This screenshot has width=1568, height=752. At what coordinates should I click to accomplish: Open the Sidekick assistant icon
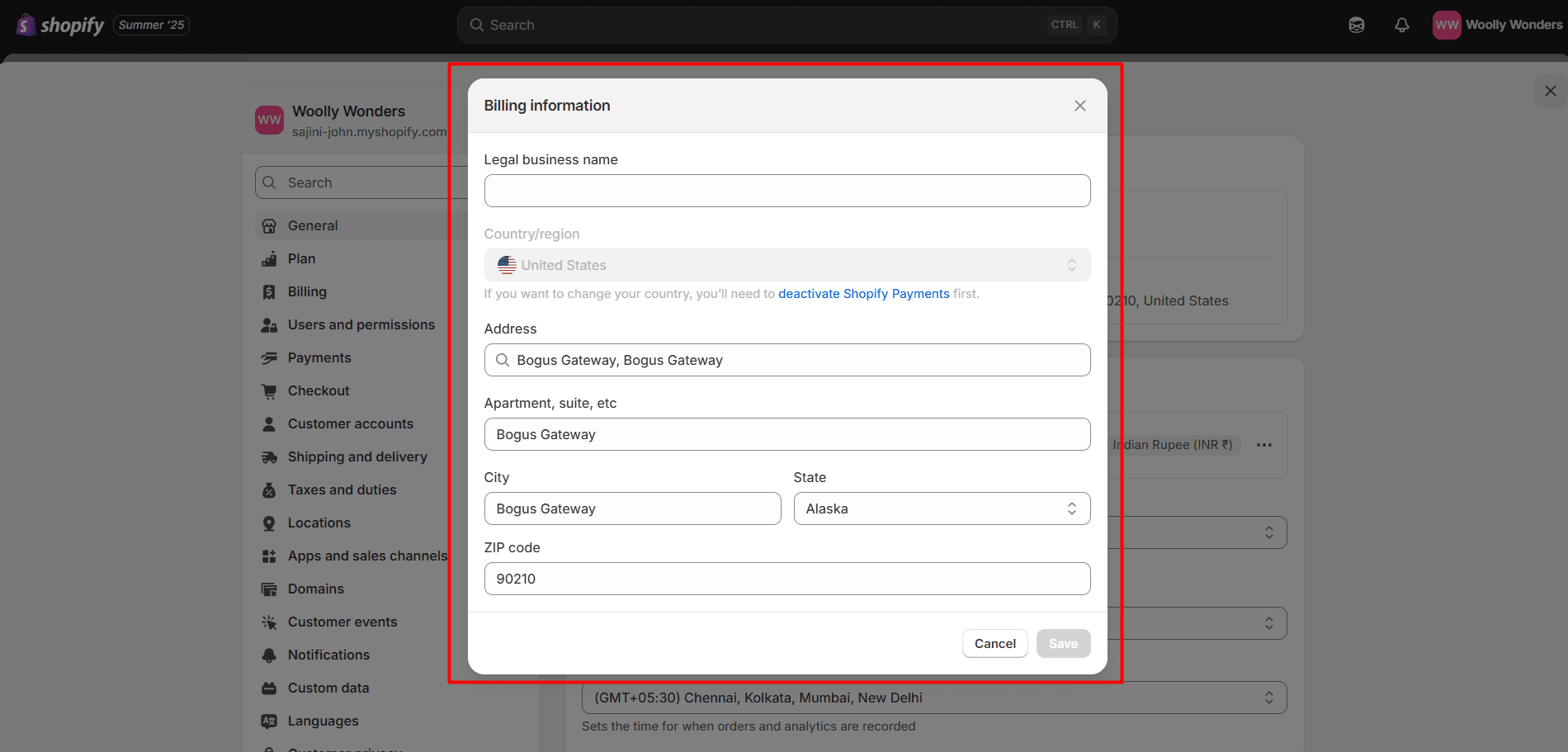click(1357, 25)
